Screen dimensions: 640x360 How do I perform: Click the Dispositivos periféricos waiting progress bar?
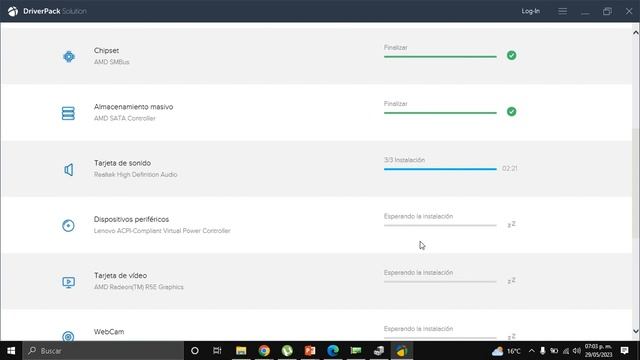click(x=440, y=225)
